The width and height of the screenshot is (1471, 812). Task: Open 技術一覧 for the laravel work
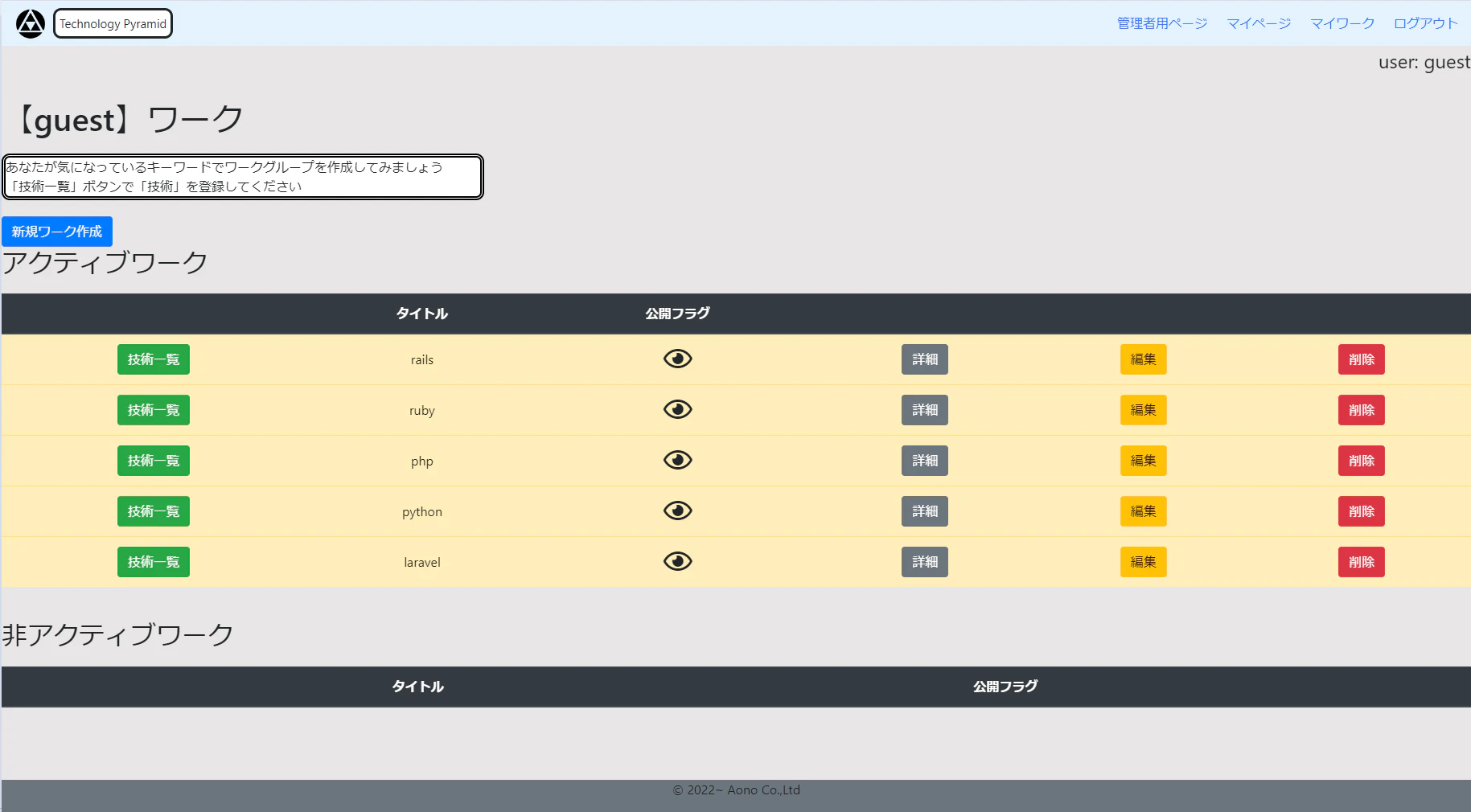pyautogui.click(x=154, y=562)
